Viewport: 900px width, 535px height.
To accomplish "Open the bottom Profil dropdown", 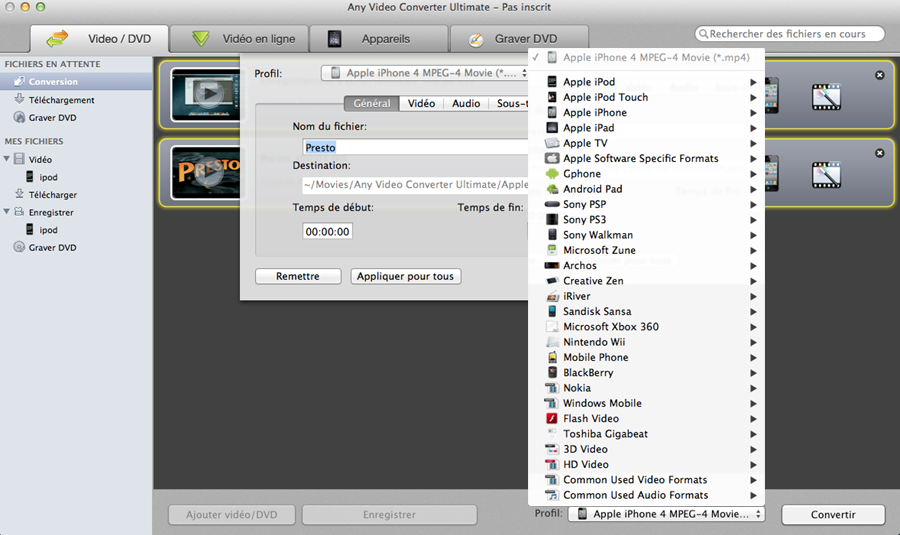I will (x=666, y=514).
